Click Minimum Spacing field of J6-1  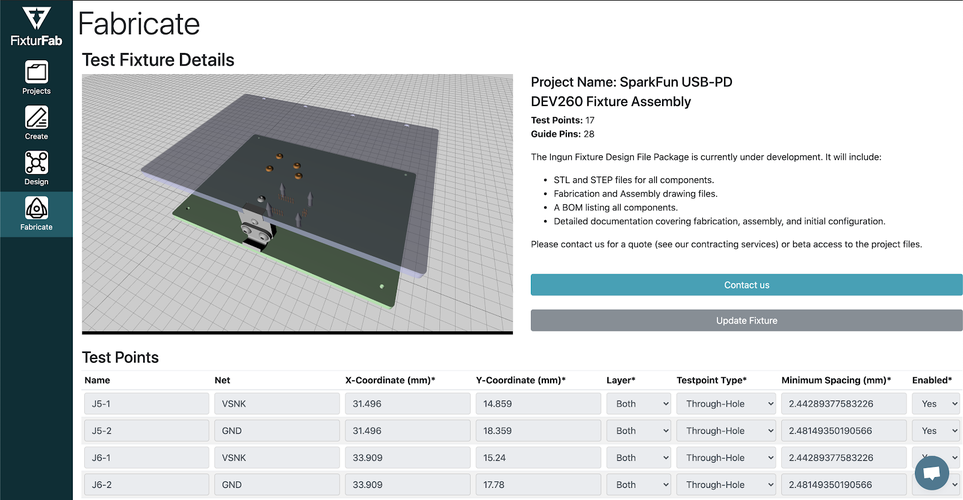point(844,458)
